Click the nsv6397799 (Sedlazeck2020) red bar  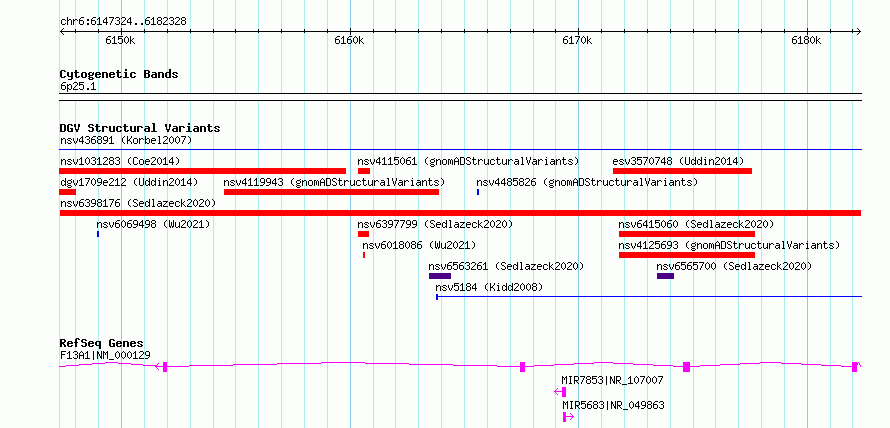tap(363, 234)
